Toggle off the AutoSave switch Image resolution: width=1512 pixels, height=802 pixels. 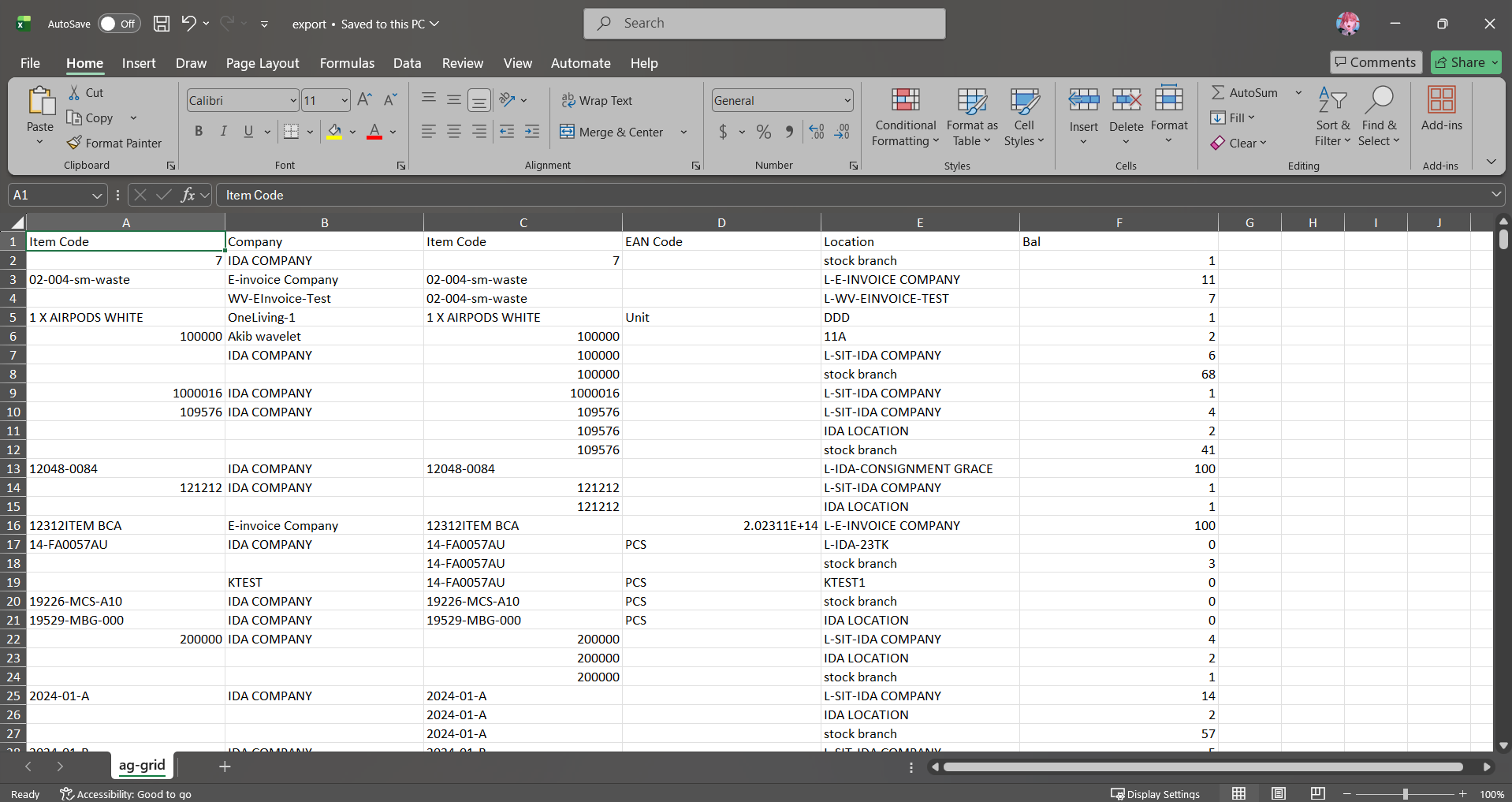point(118,24)
